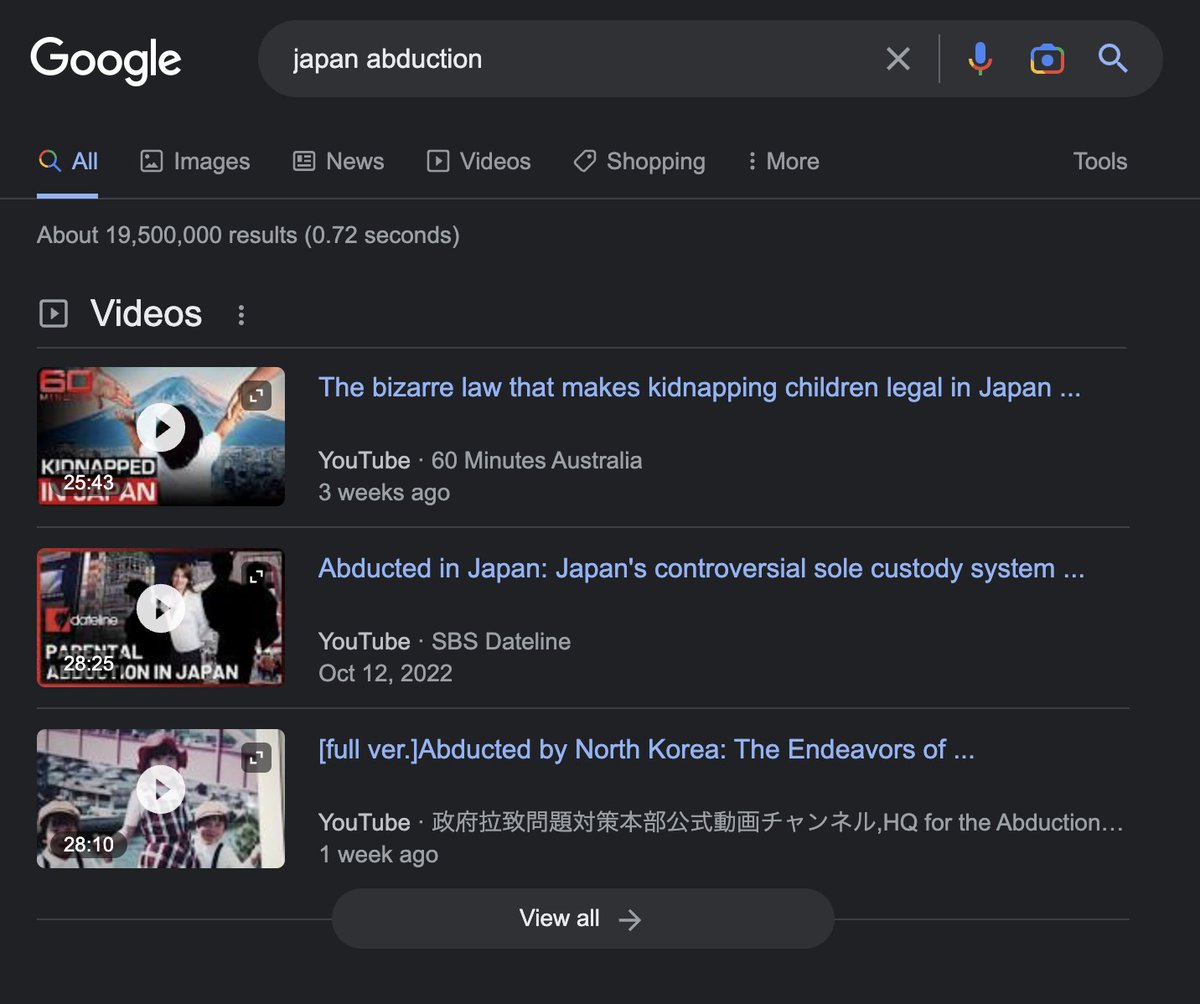The height and width of the screenshot is (1004, 1200).
Task: Switch to the Shopping tab
Action: 639,162
